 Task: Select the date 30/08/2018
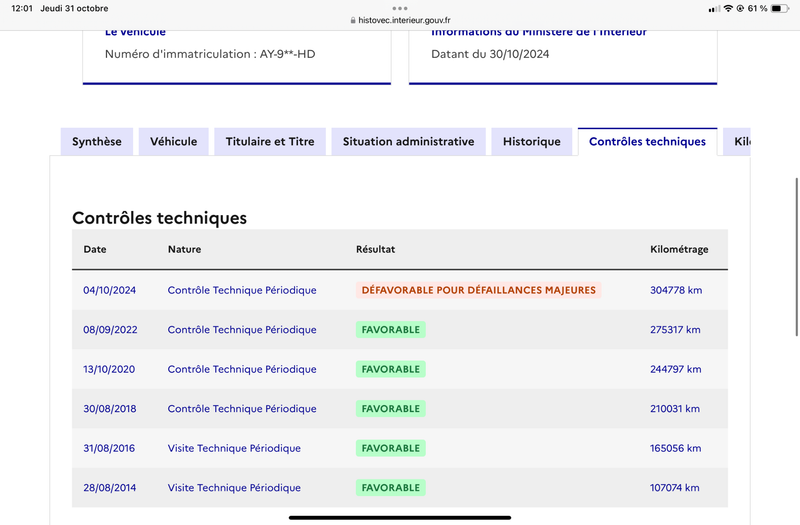[x=110, y=409]
